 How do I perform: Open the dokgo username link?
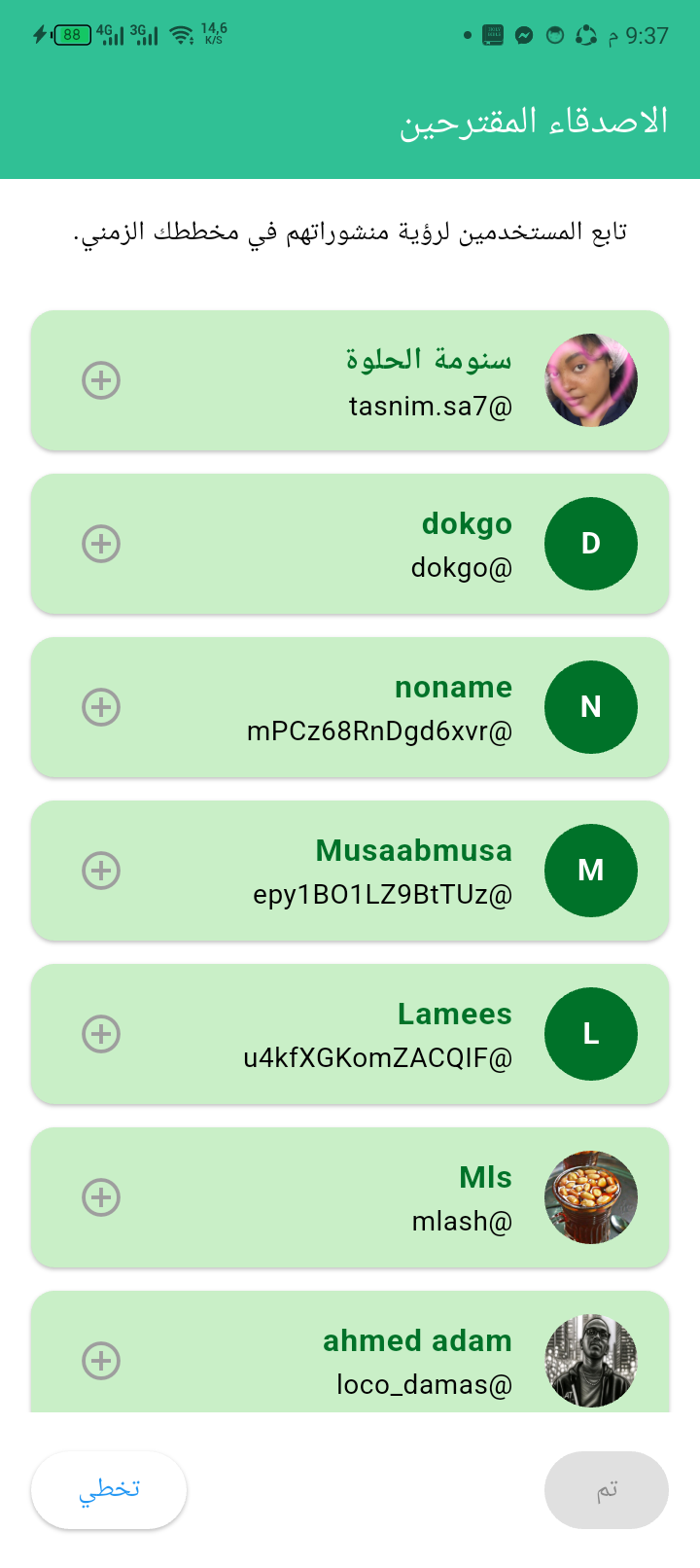coord(461,567)
